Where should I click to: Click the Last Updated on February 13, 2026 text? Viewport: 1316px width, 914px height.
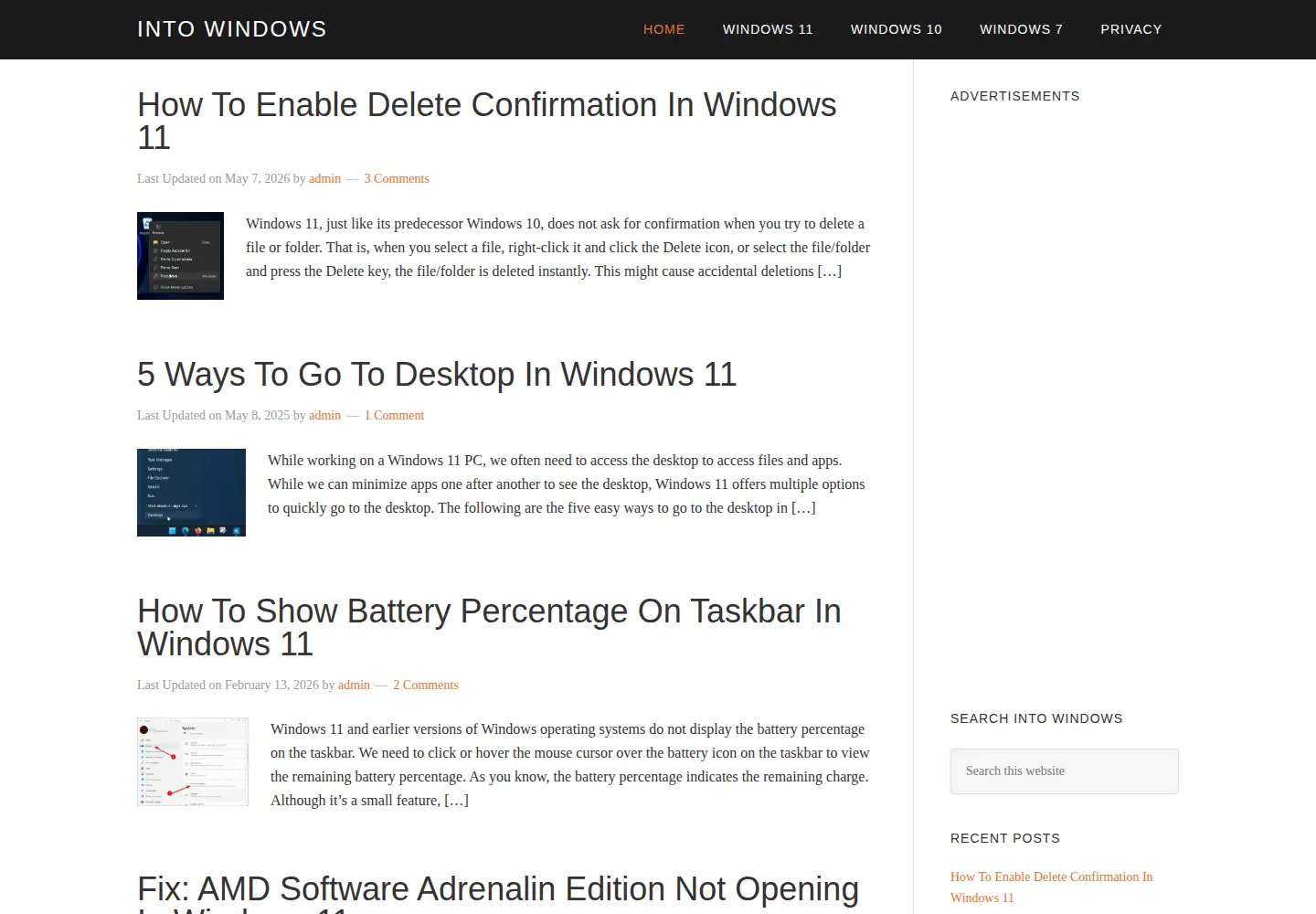click(x=228, y=685)
